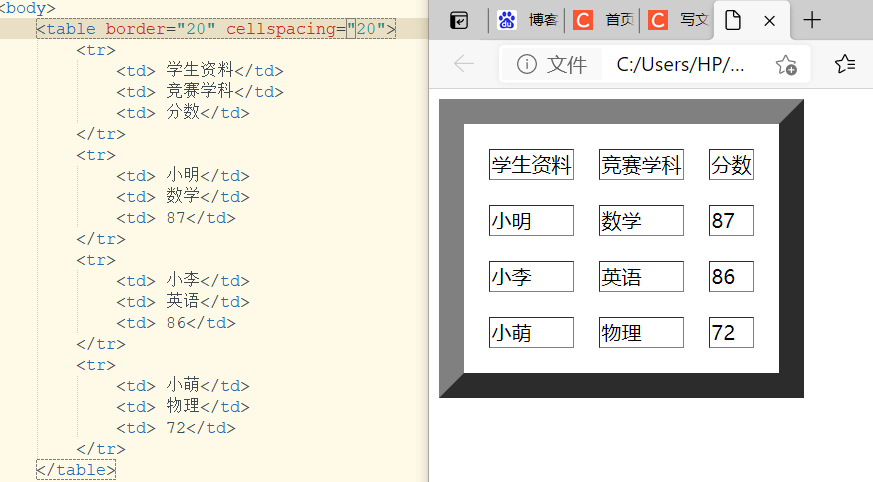
Task: Switch to the 首页 browser tab
Action: tap(603, 21)
